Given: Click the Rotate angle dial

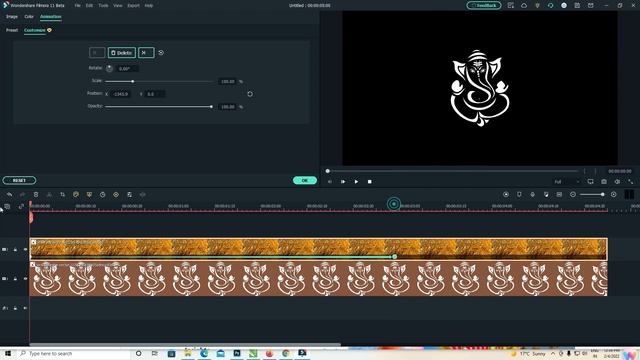Looking at the screenshot, I should 109,69.
